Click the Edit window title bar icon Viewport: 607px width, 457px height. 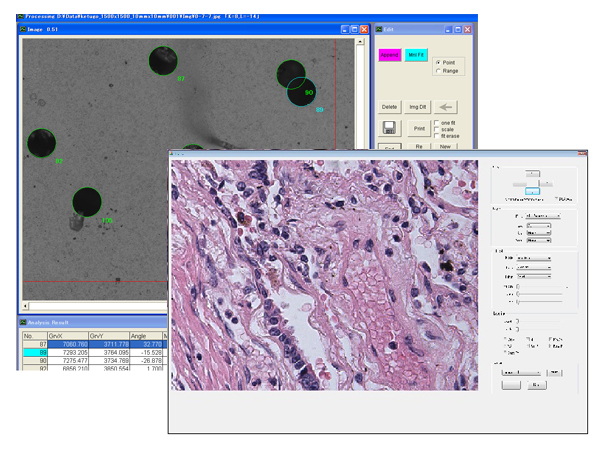coord(379,29)
